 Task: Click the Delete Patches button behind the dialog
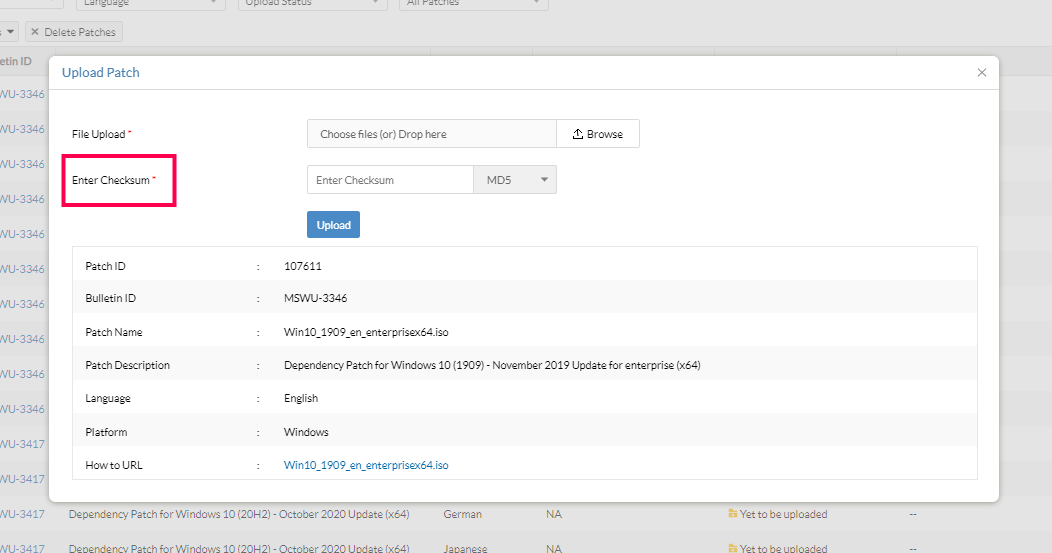pos(74,32)
